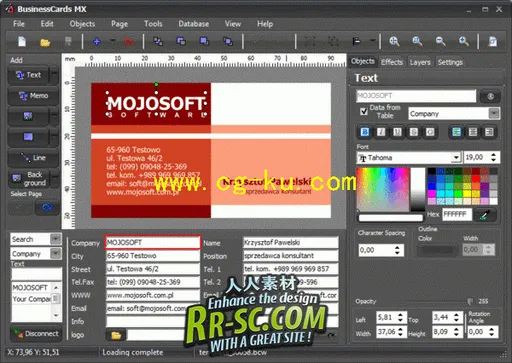This screenshot has width=512, height=363.
Task: Click the Memo add button
Action: click(x=33, y=96)
